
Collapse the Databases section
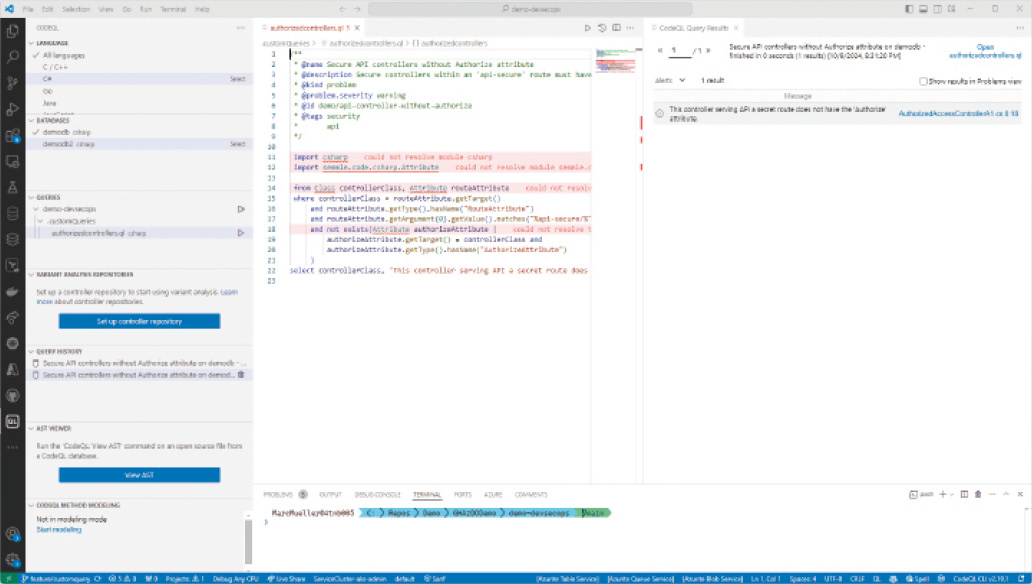[x=31, y=121]
